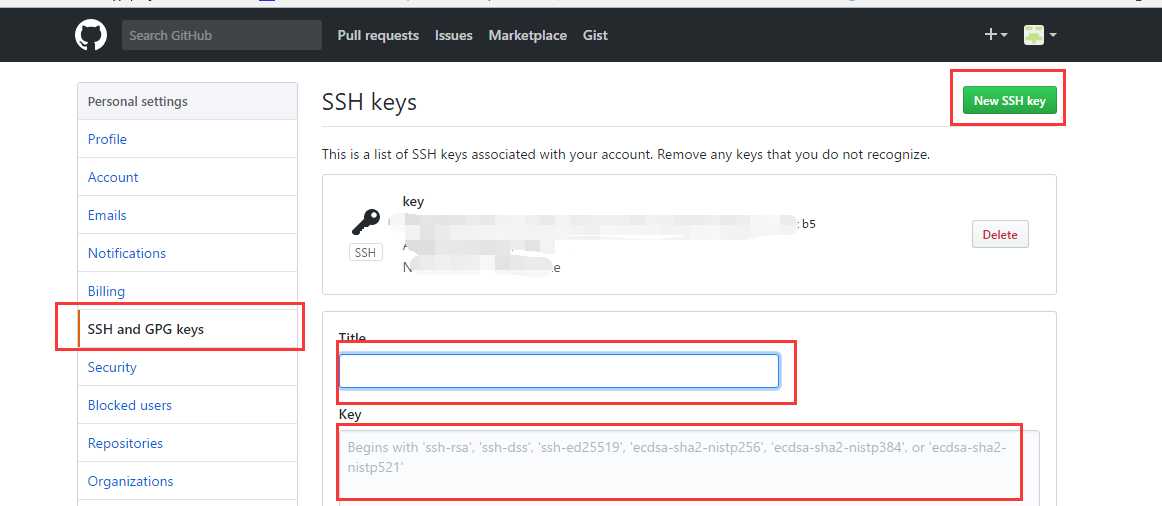Open the Gist link in the header
The height and width of the screenshot is (506, 1162).
point(595,35)
